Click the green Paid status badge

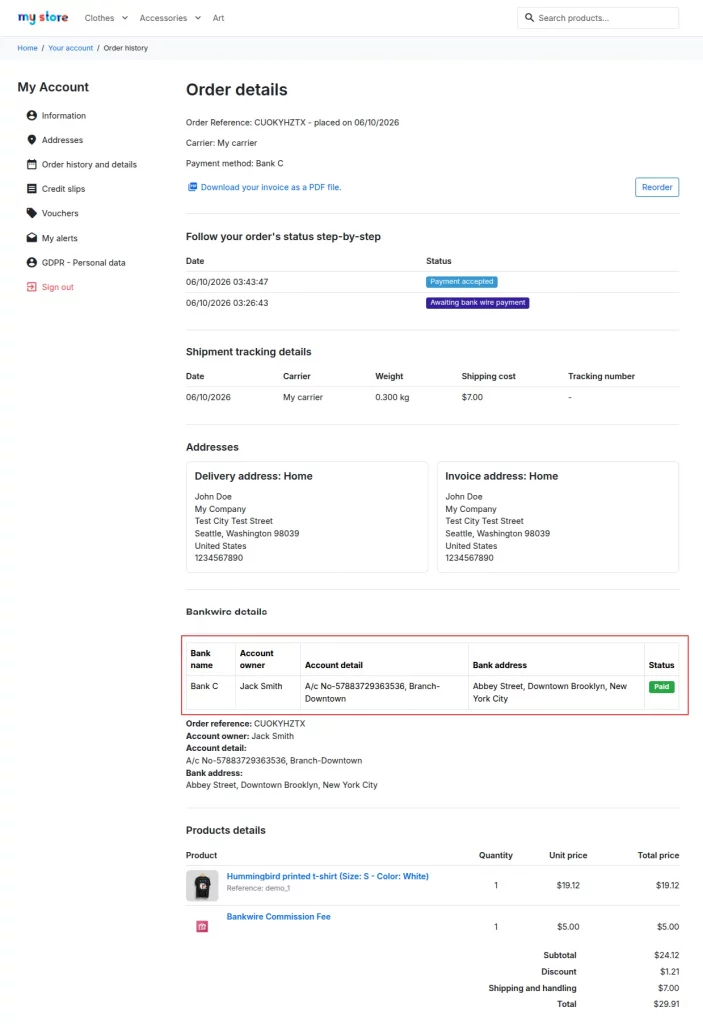pos(661,686)
